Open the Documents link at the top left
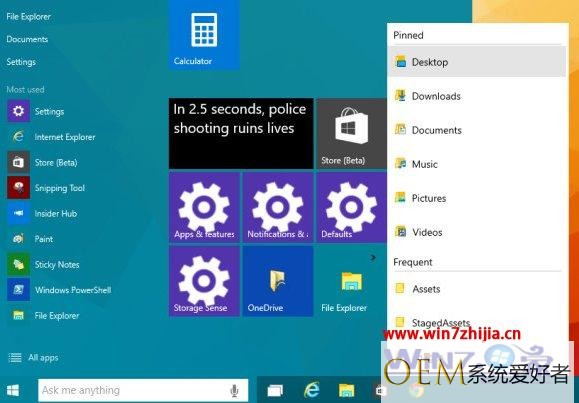The width and height of the screenshot is (579, 403). tap(27, 39)
